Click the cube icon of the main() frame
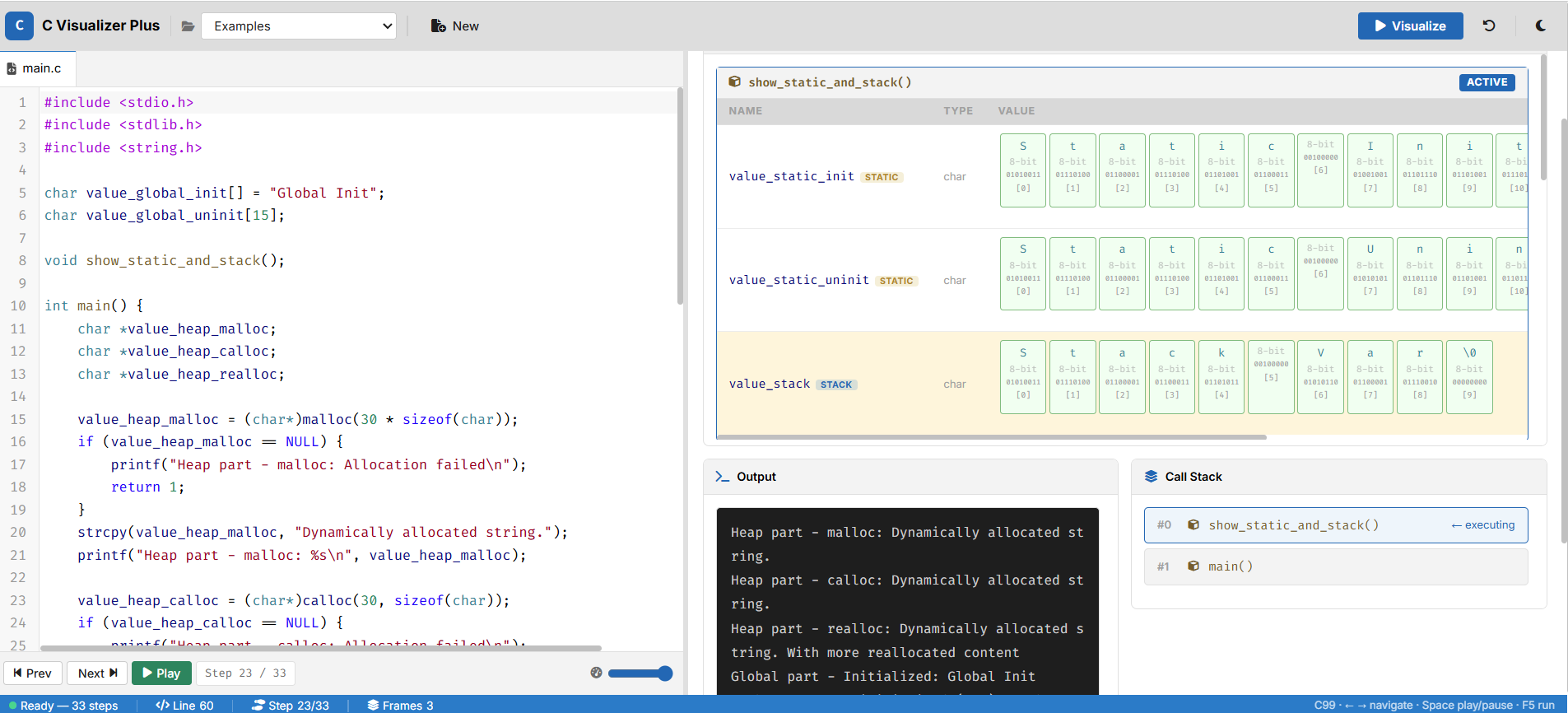1568x713 pixels. pyautogui.click(x=1193, y=566)
